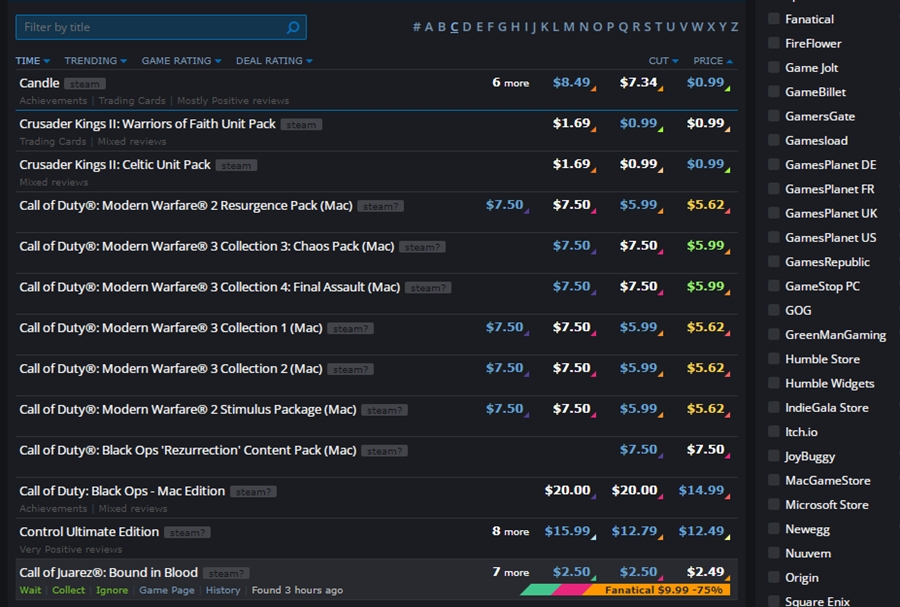This screenshot has height=607, width=900.
Task: Jump to titles starting with letter Z
Action: click(x=734, y=27)
